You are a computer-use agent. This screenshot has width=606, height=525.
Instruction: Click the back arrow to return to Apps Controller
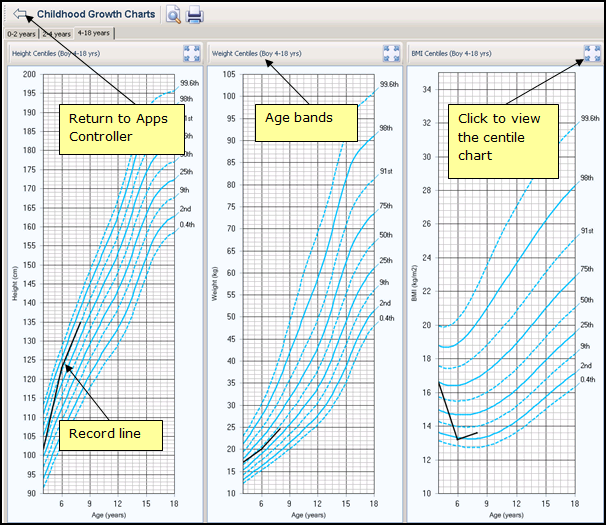(x=19, y=15)
